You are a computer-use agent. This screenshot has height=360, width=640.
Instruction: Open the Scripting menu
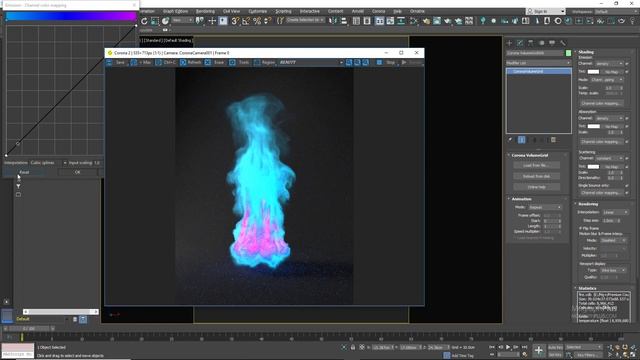coord(283,11)
